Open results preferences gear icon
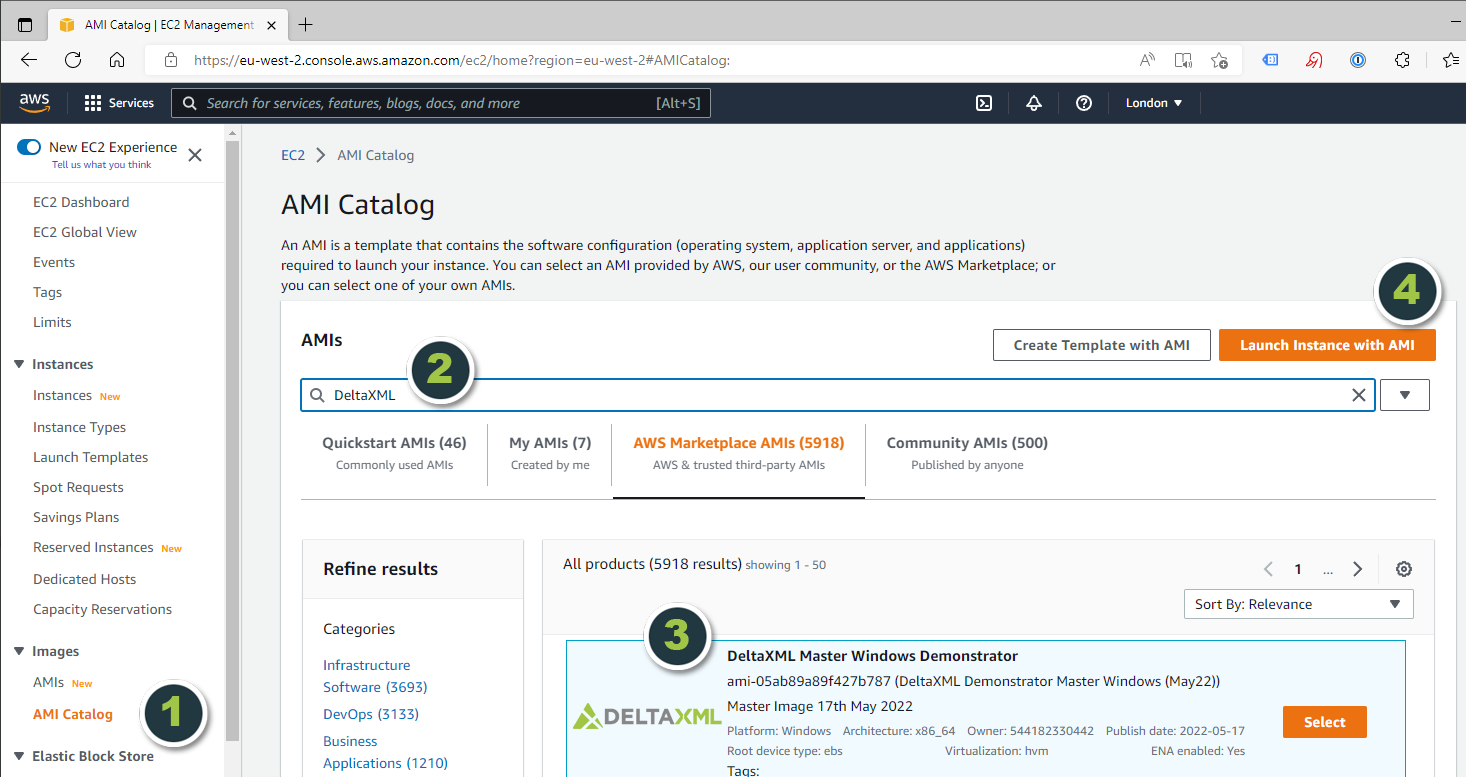Screen dimensions: 1466x777 1404,569
